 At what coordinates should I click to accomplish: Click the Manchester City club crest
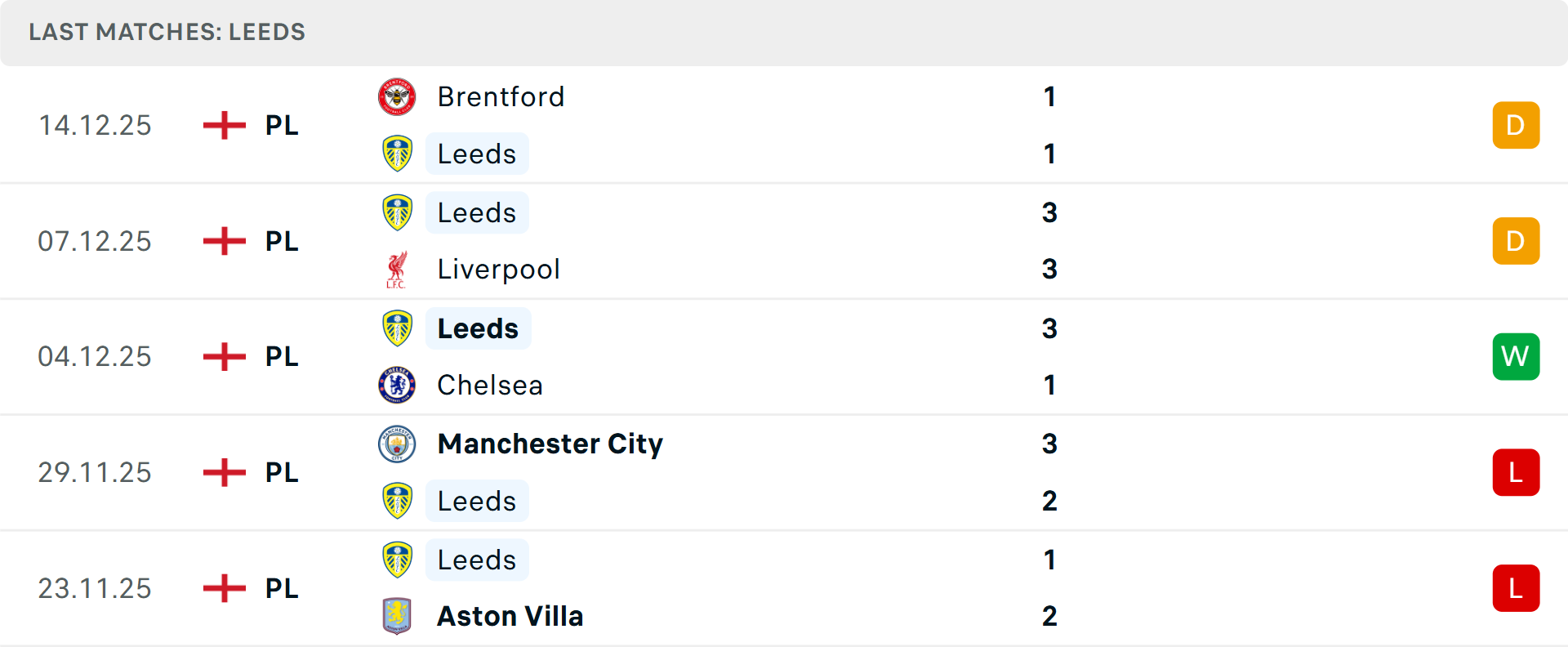point(397,444)
